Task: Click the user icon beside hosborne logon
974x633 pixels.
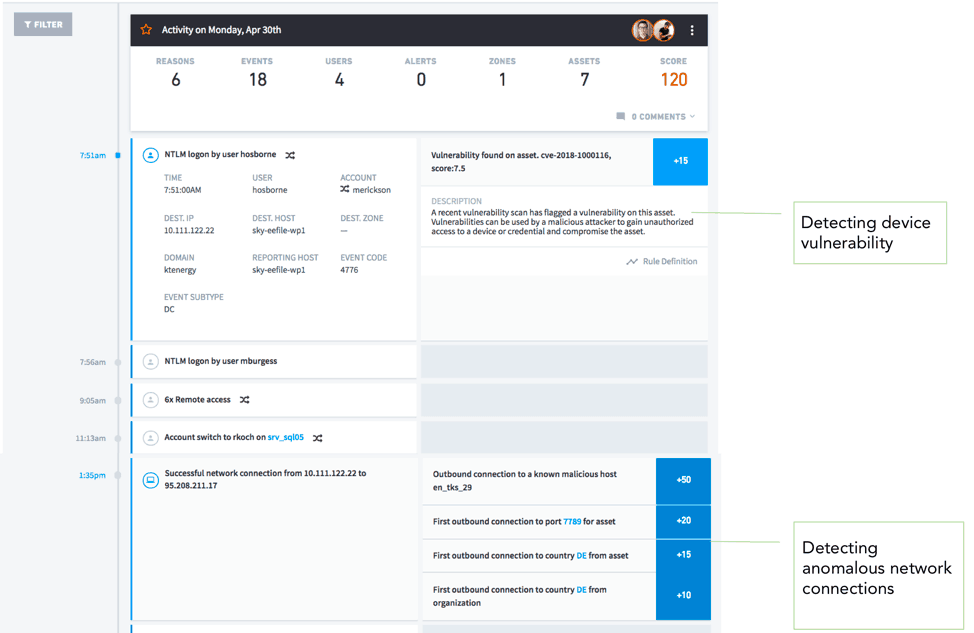Action: pos(150,155)
